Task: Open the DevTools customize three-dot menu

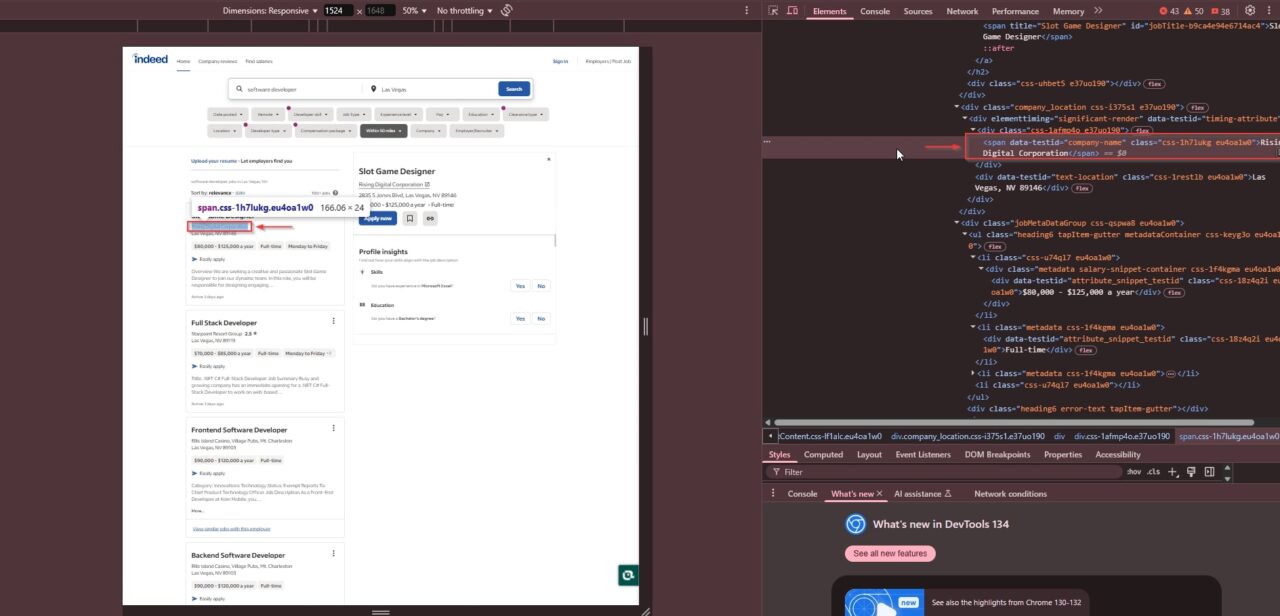Action: click(x=1268, y=11)
